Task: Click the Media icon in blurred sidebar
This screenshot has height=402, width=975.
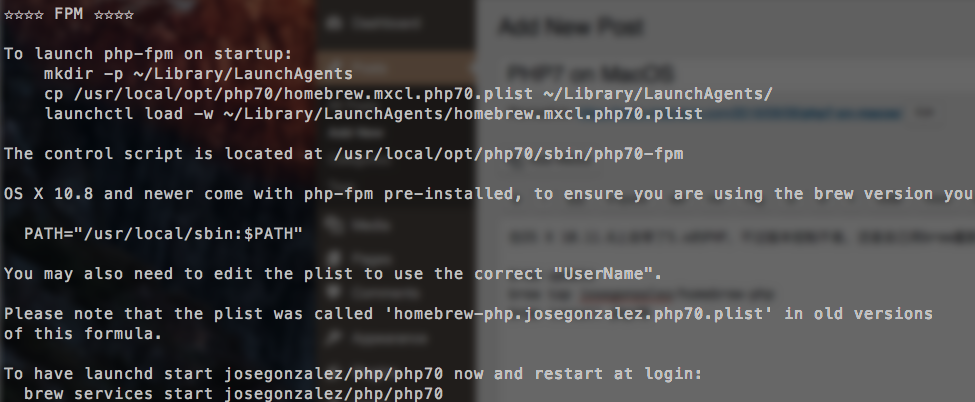Action: coord(333,227)
